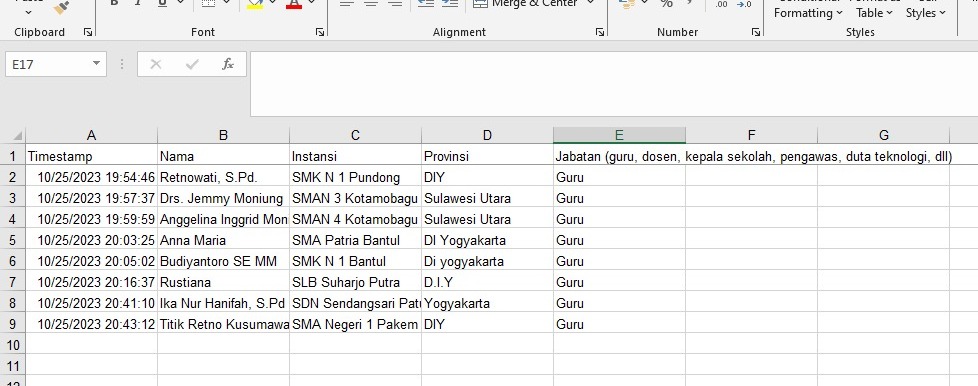Select cell with Retnowati, S.Pd.
The height and width of the screenshot is (386, 978).
coord(223,177)
